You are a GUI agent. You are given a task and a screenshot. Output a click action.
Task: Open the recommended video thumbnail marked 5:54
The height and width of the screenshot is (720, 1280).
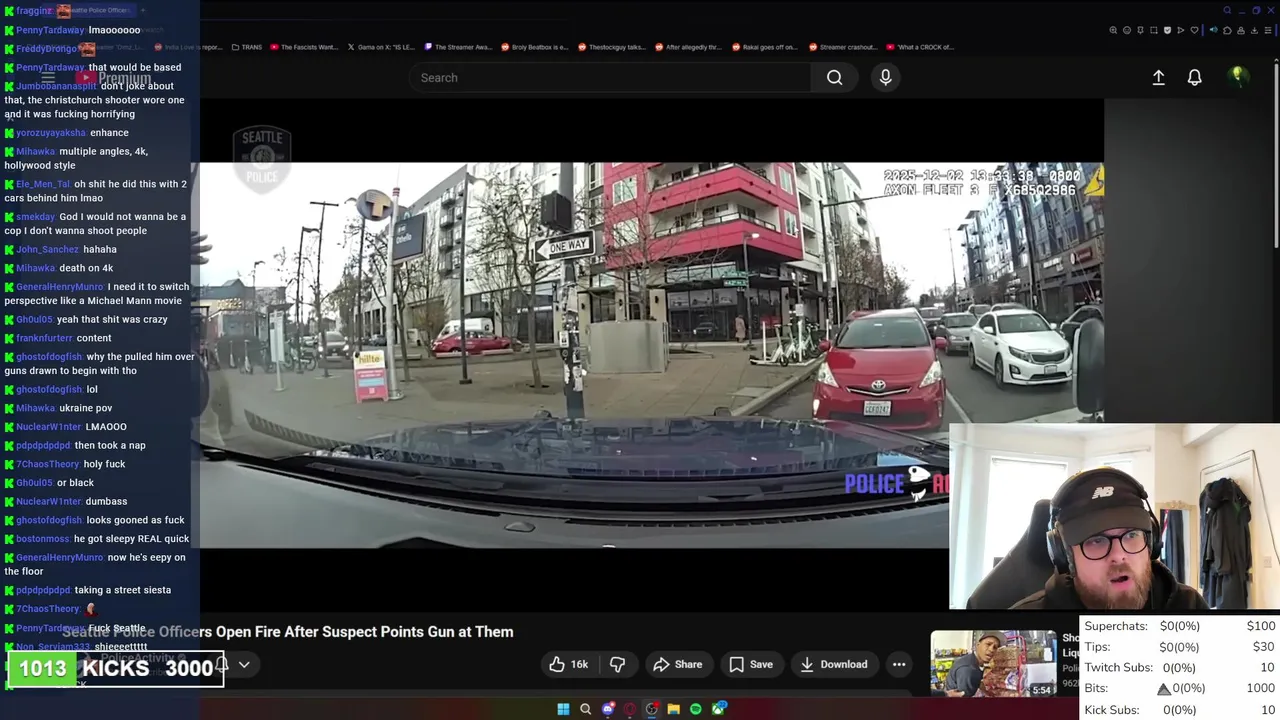click(x=993, y=663)
